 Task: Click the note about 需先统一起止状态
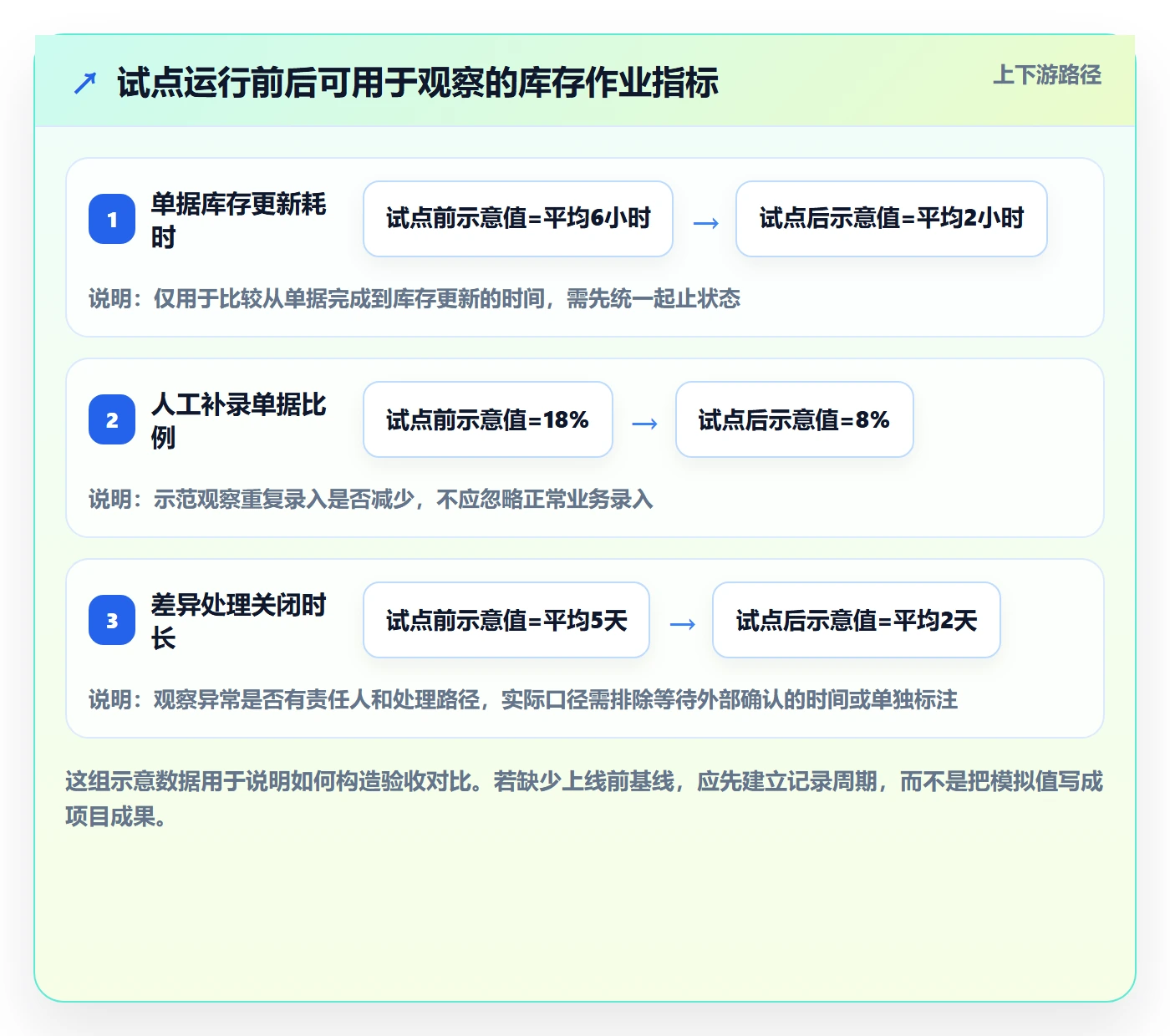point(415,298)
